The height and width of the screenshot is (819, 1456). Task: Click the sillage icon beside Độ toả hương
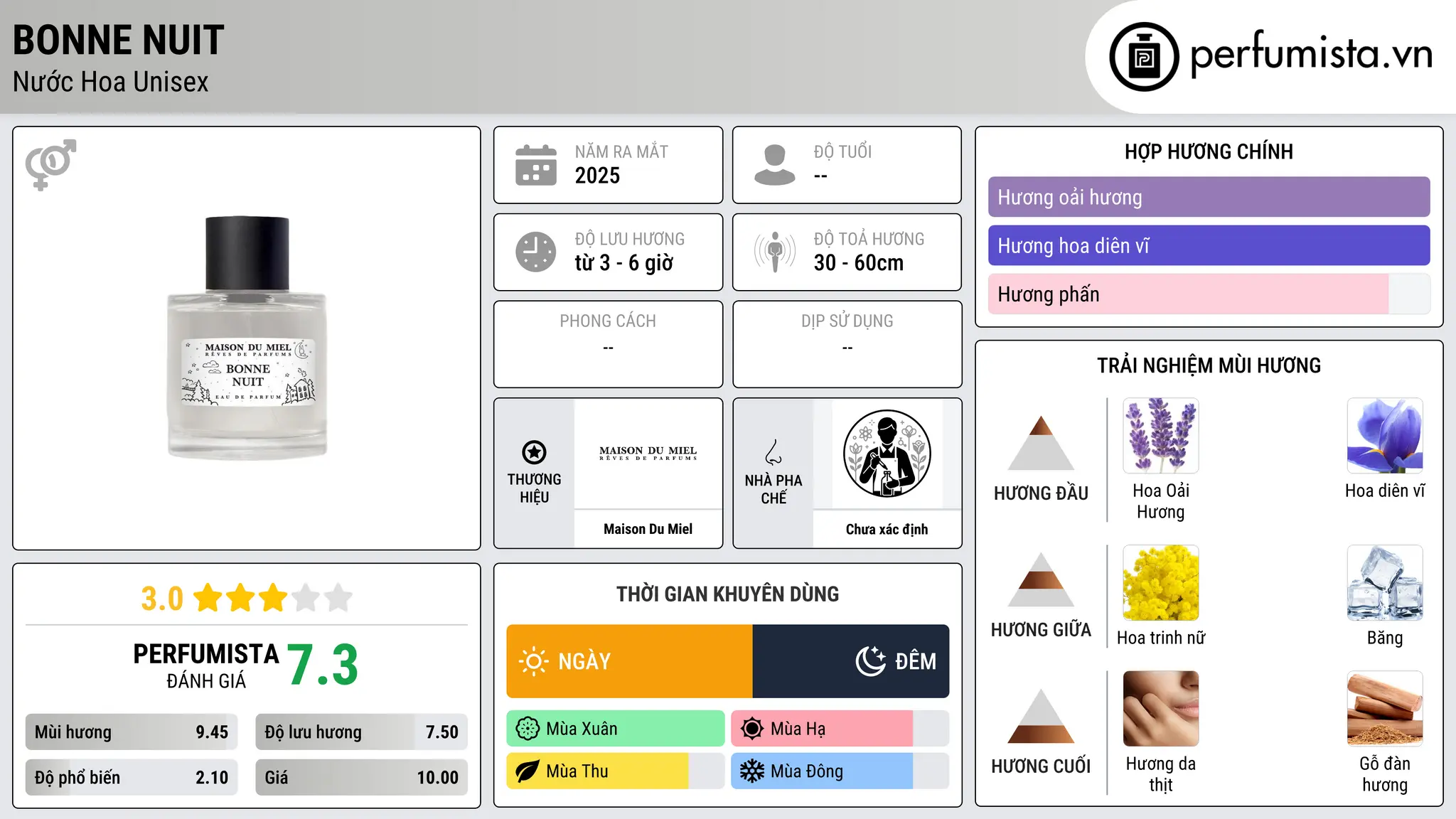(775, 252)
